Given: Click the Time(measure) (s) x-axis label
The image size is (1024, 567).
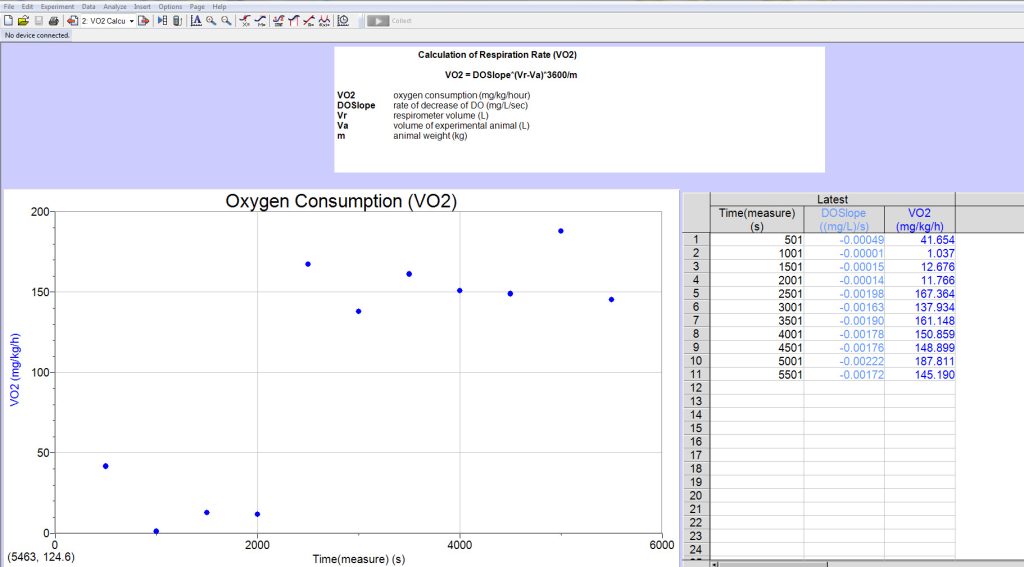Looking at the screenshot, I should point(358,558).
